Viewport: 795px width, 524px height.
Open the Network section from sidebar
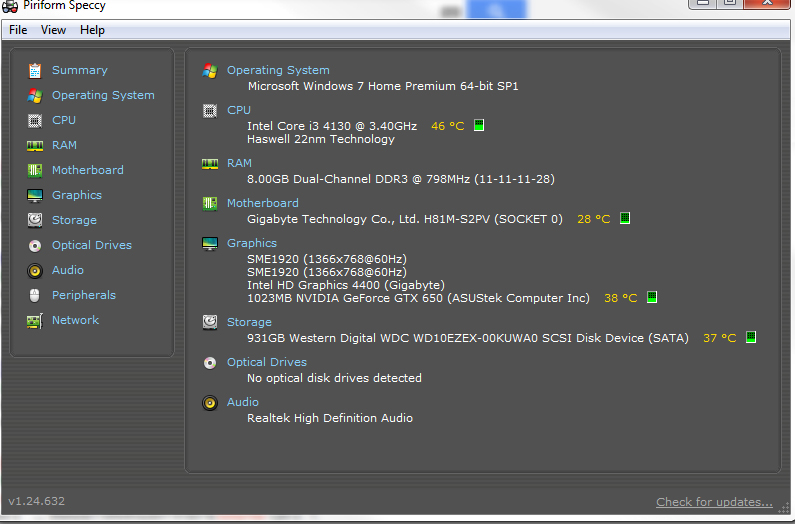[x=75, y=320]
